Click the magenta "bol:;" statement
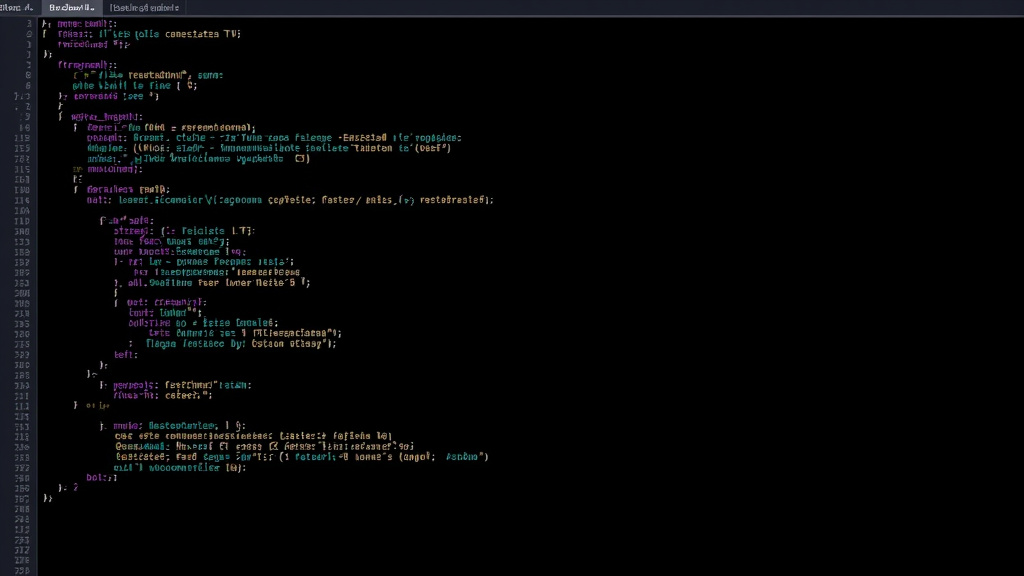The image size is (1024, 576). click(102, 477)
